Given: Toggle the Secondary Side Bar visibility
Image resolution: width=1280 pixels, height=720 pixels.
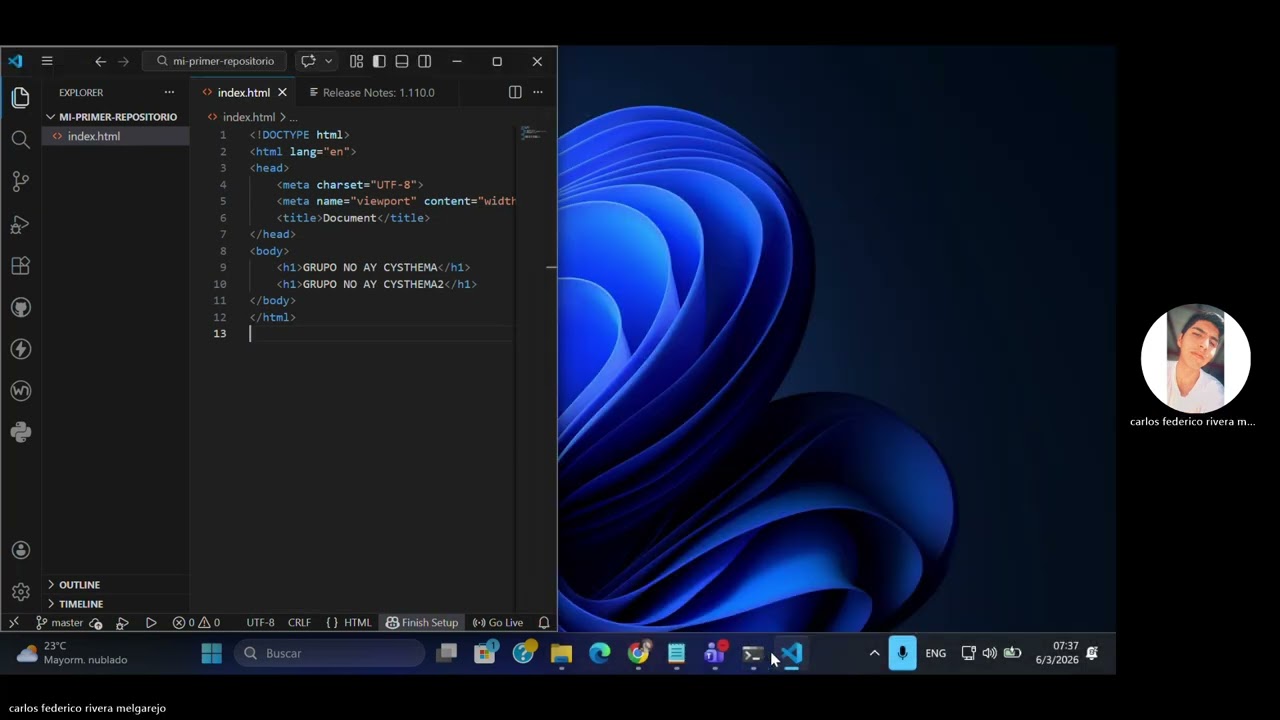Looking at the screenshot, I should click(x=425, y=61).
